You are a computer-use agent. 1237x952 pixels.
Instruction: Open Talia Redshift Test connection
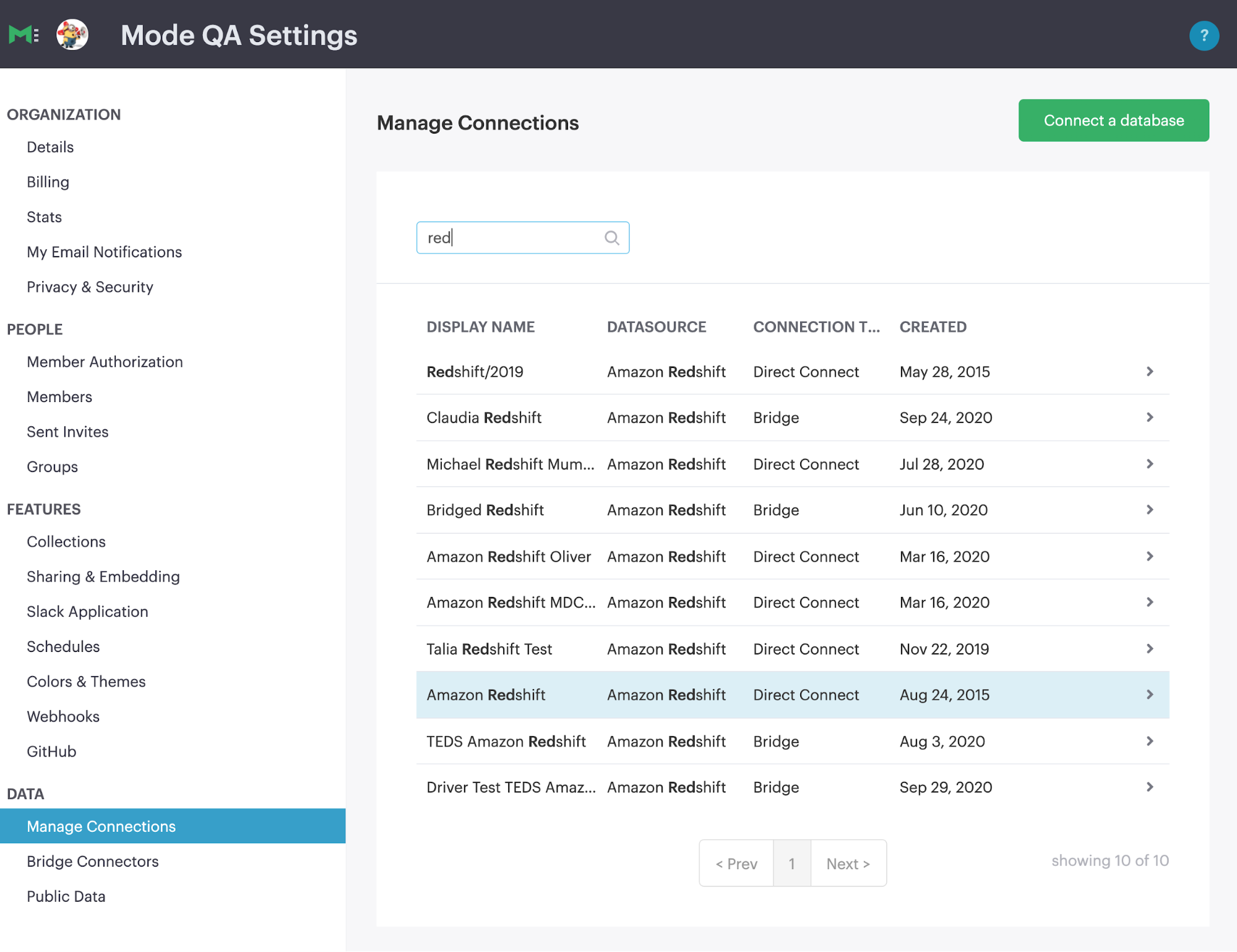[x=793, y=649]
